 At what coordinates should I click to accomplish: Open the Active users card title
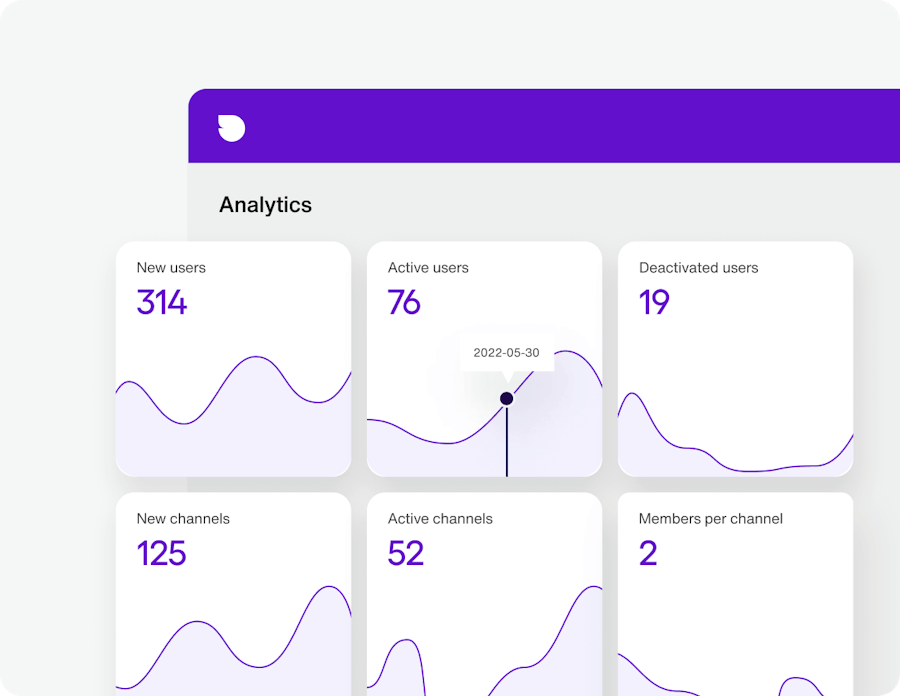(x=428, y=268)
